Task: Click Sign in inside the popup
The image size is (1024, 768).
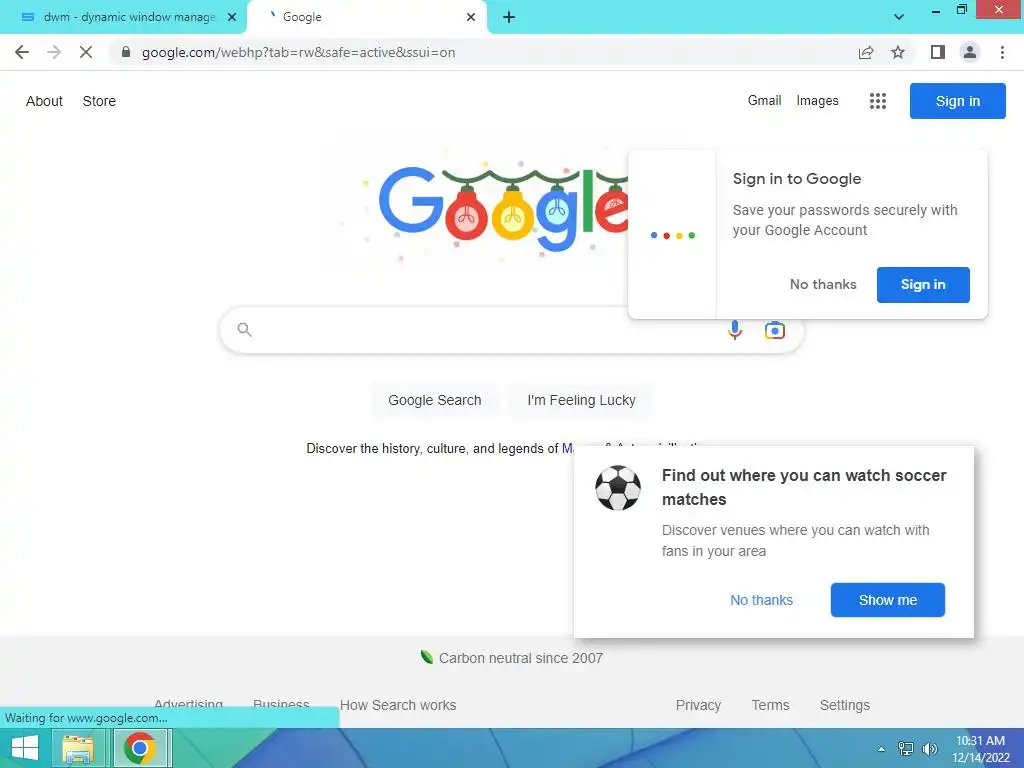Action: [923, 285]
